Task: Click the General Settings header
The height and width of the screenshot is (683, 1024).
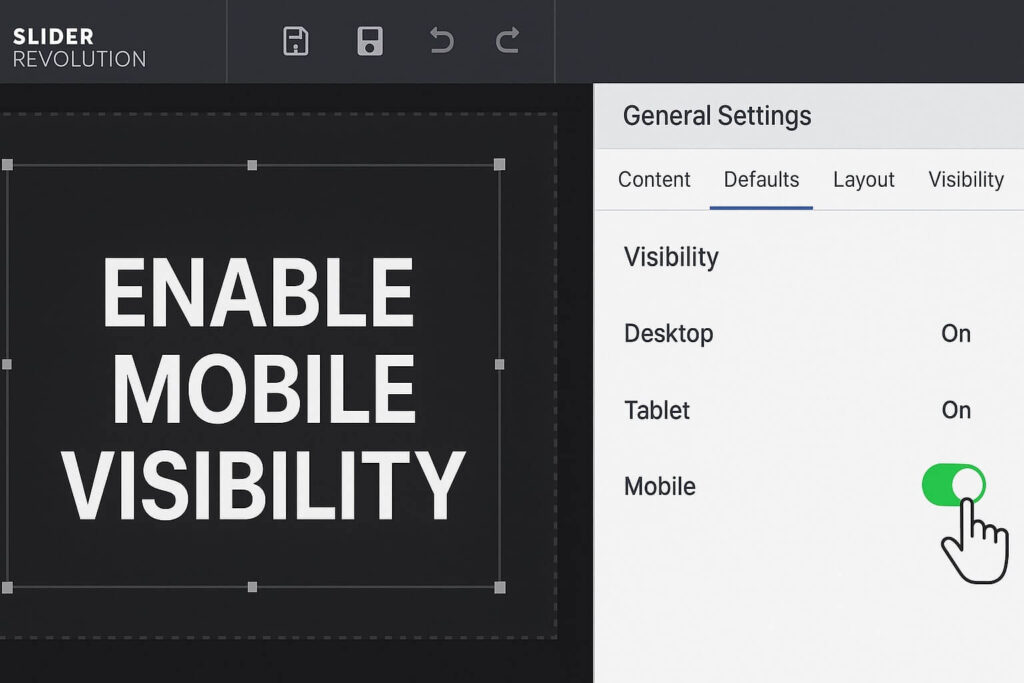Action: click(716, 116)
